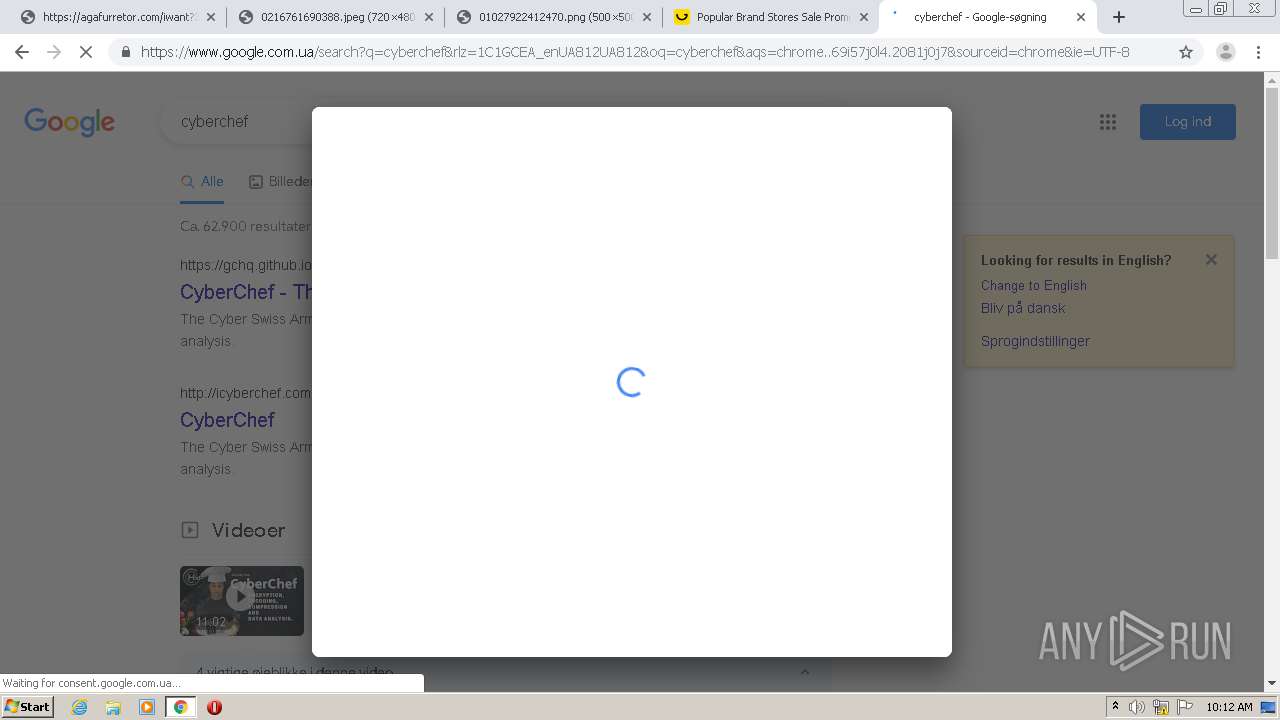Open CyberChef icyberchef.com result

coord(227,420)
